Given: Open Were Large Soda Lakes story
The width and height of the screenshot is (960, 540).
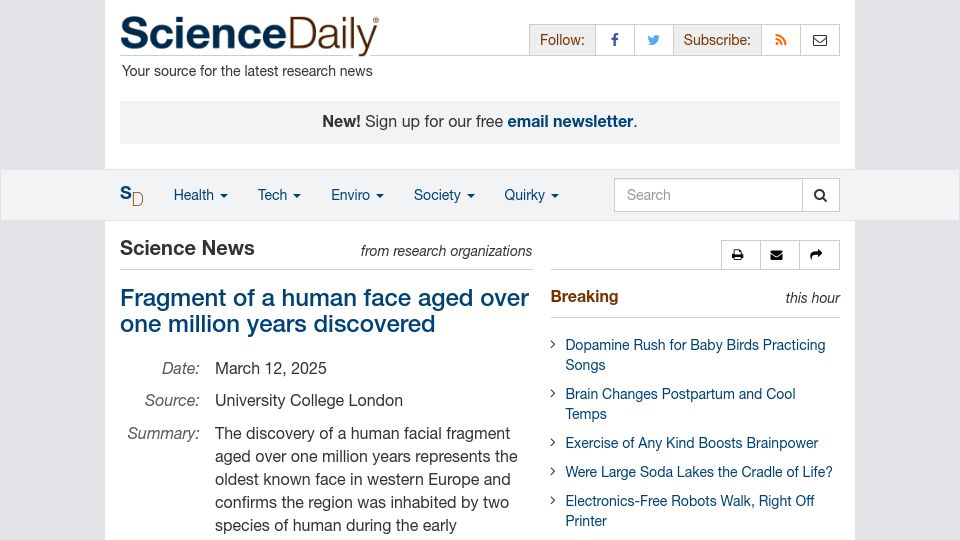Looking at the screenshot, I should tap(699, 472).
